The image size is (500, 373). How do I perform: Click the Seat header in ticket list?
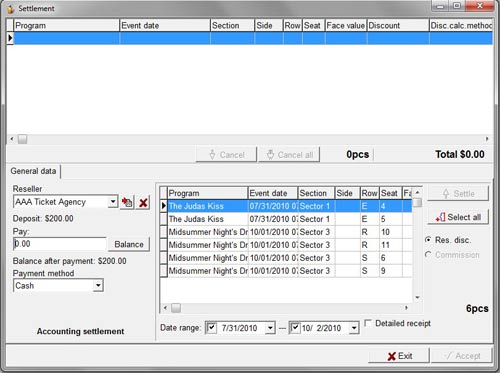coord(391,193)
